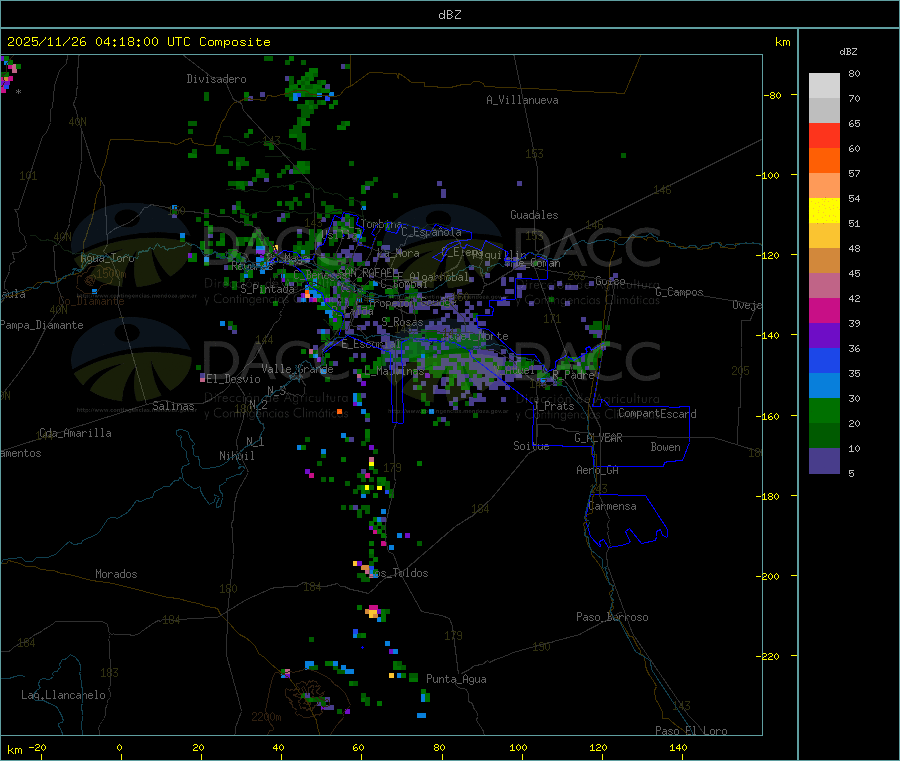The width and height of the screenshot is (900, 761).
Task: Select the 'El_Desvio' place label
Action: [234, 379]
